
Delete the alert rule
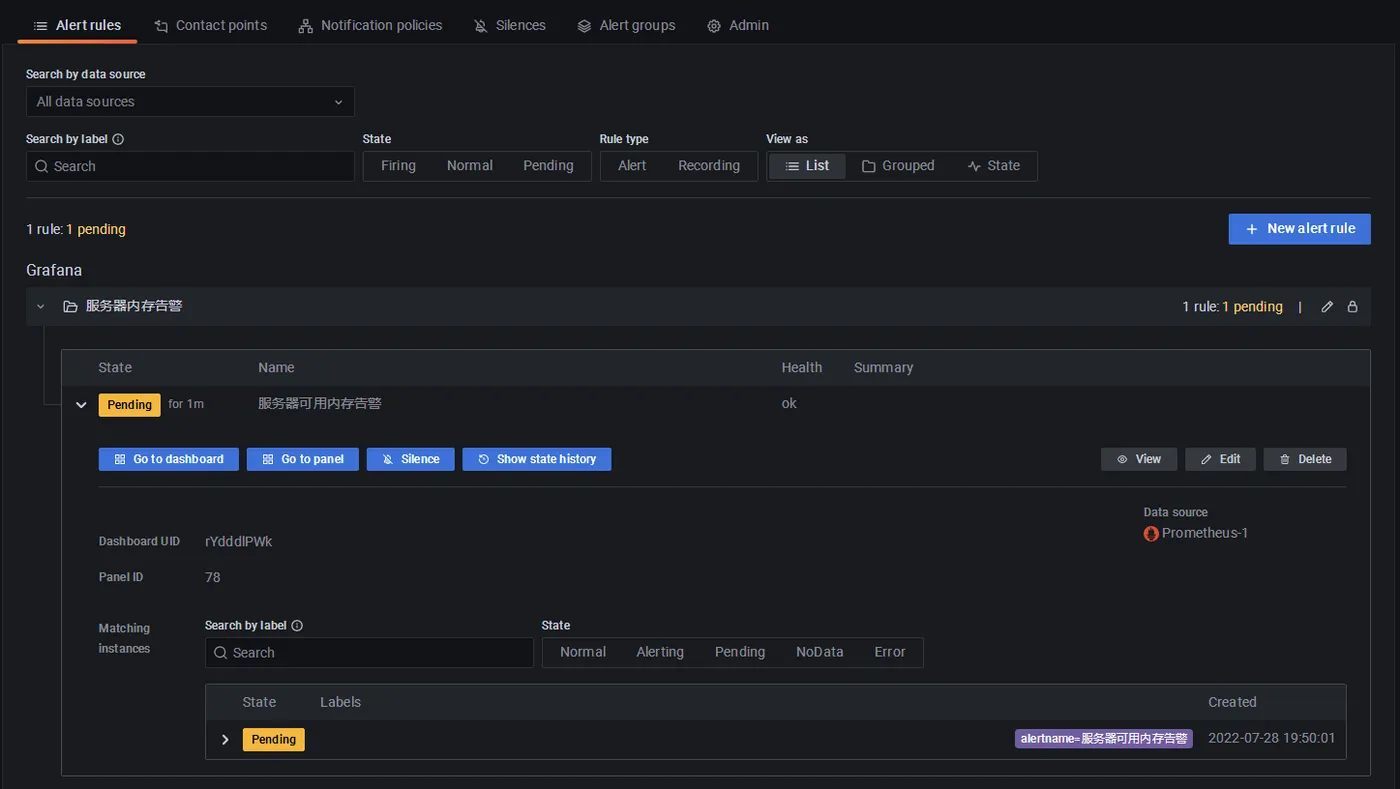click(1305, 459)
